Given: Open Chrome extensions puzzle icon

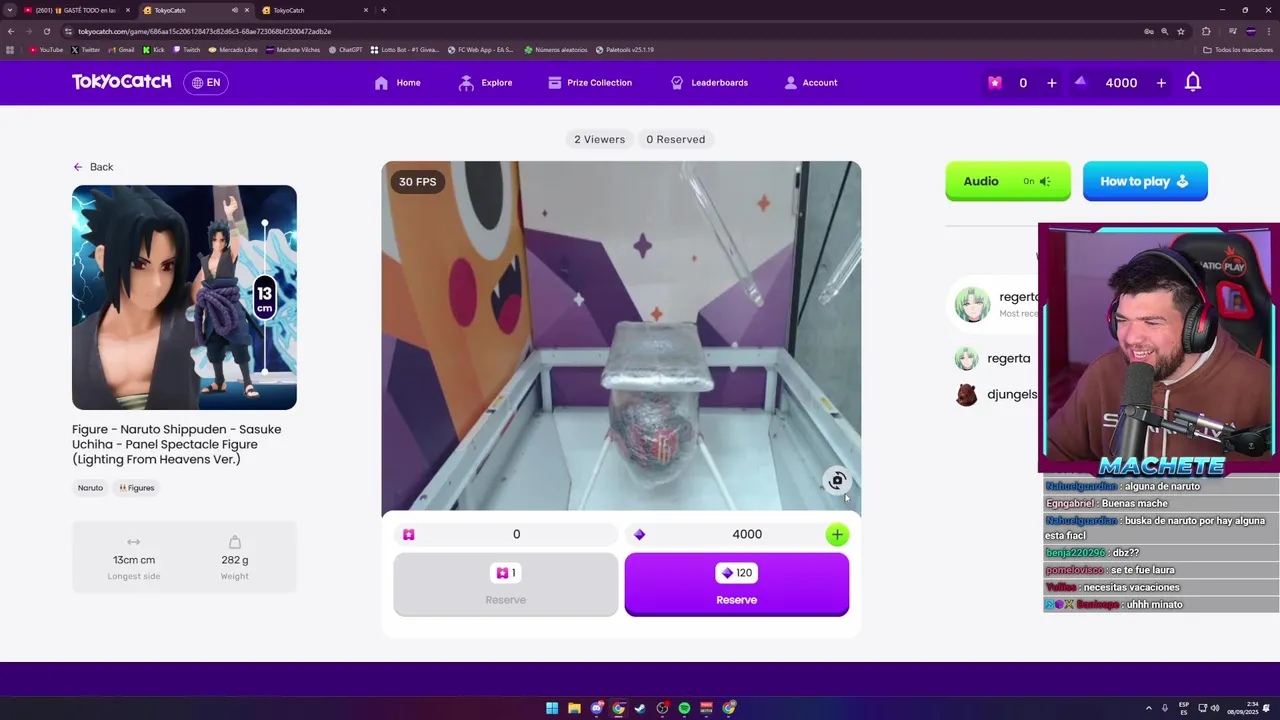Looking at the screenshot, I should tap(1206, 31).
